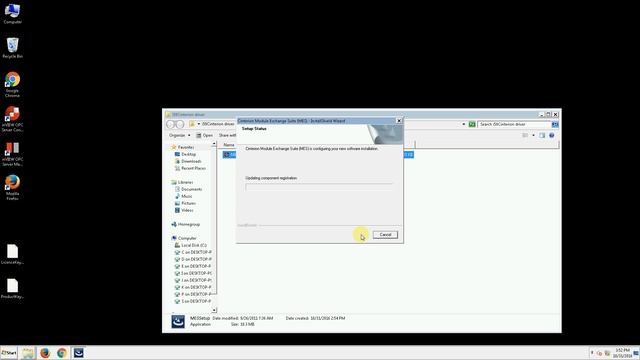Open File Explorer from the taskbar
640x360 pixels.
coord(28,353)
